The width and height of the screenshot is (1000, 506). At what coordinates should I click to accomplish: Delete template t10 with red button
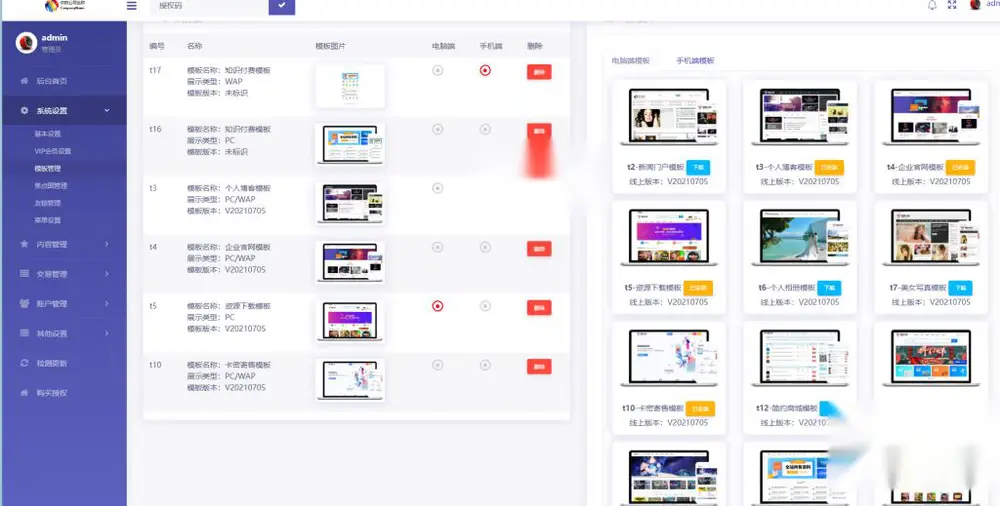coord(539,366)
